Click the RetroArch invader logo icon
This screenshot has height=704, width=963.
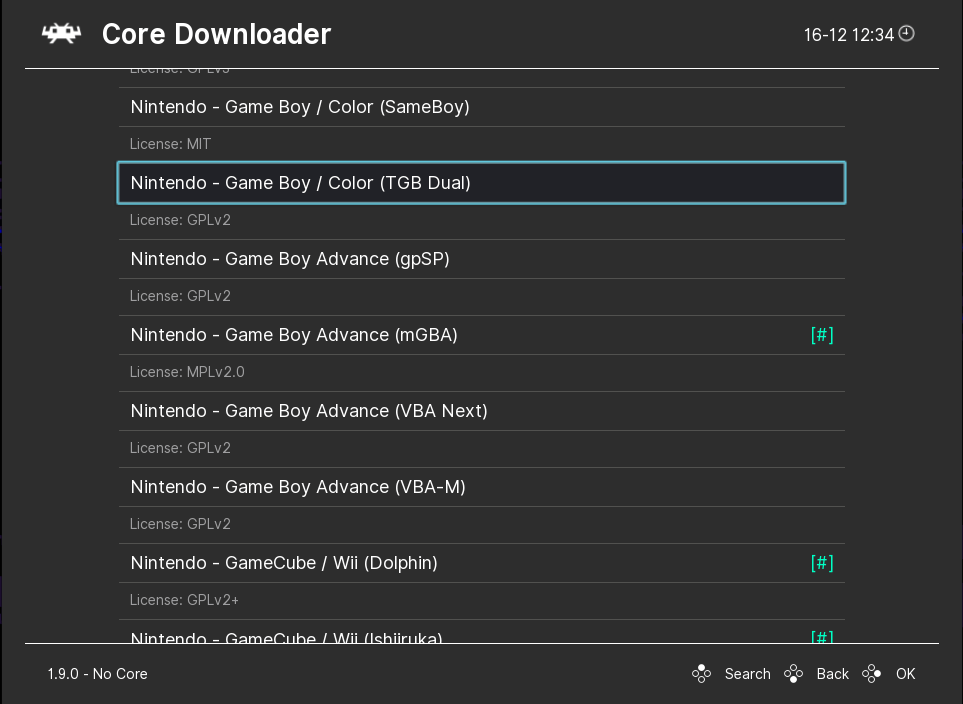(61, 34)
